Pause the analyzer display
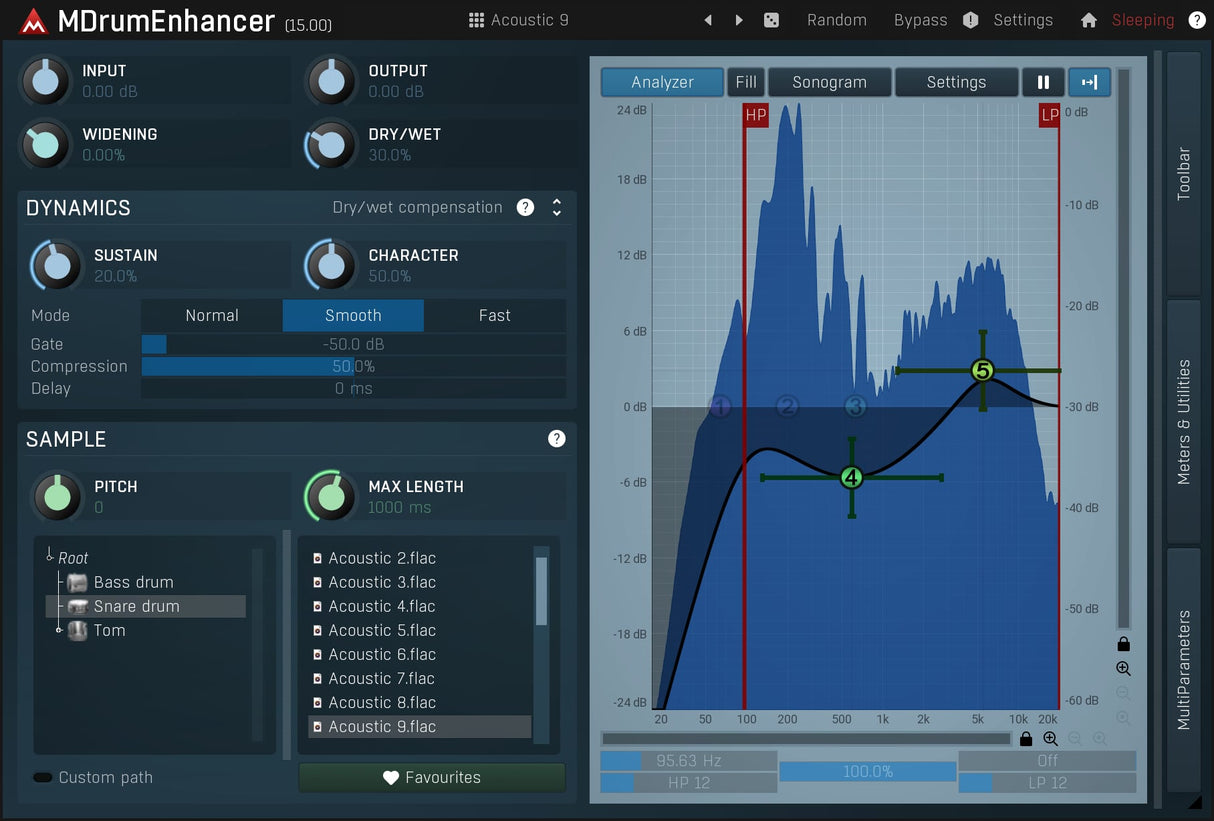1214x821 pixels. click(1043, 82)
